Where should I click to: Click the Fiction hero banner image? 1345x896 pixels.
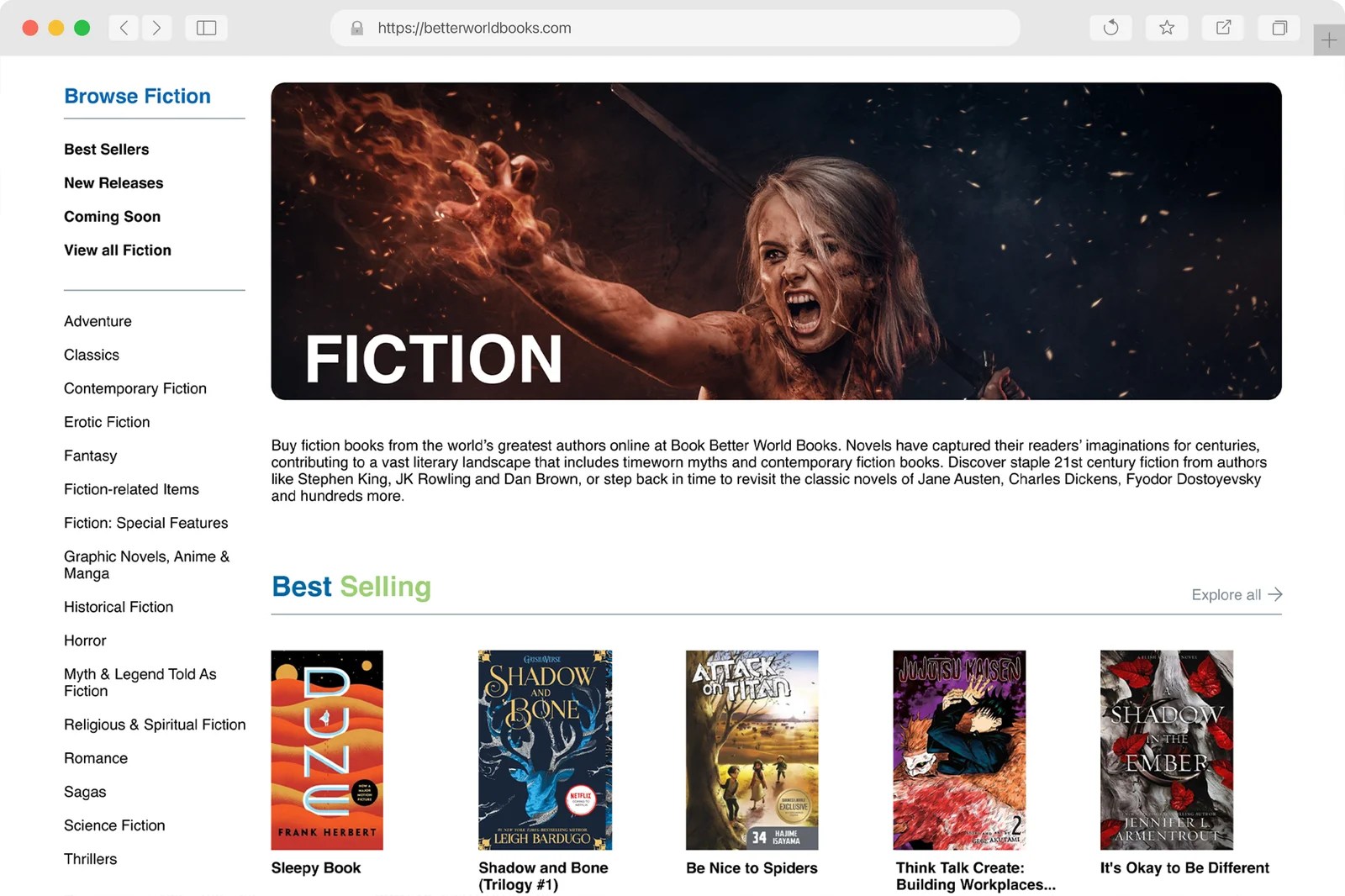pos(776,241)
